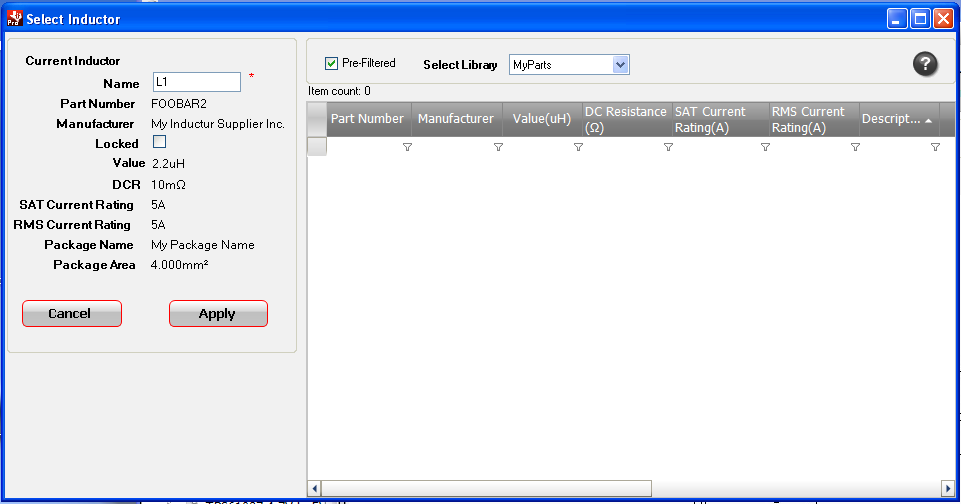Viewport: 961px width, 504px height.
Task: Toggle the Locked checkbox
Action: tap(159, 142)
